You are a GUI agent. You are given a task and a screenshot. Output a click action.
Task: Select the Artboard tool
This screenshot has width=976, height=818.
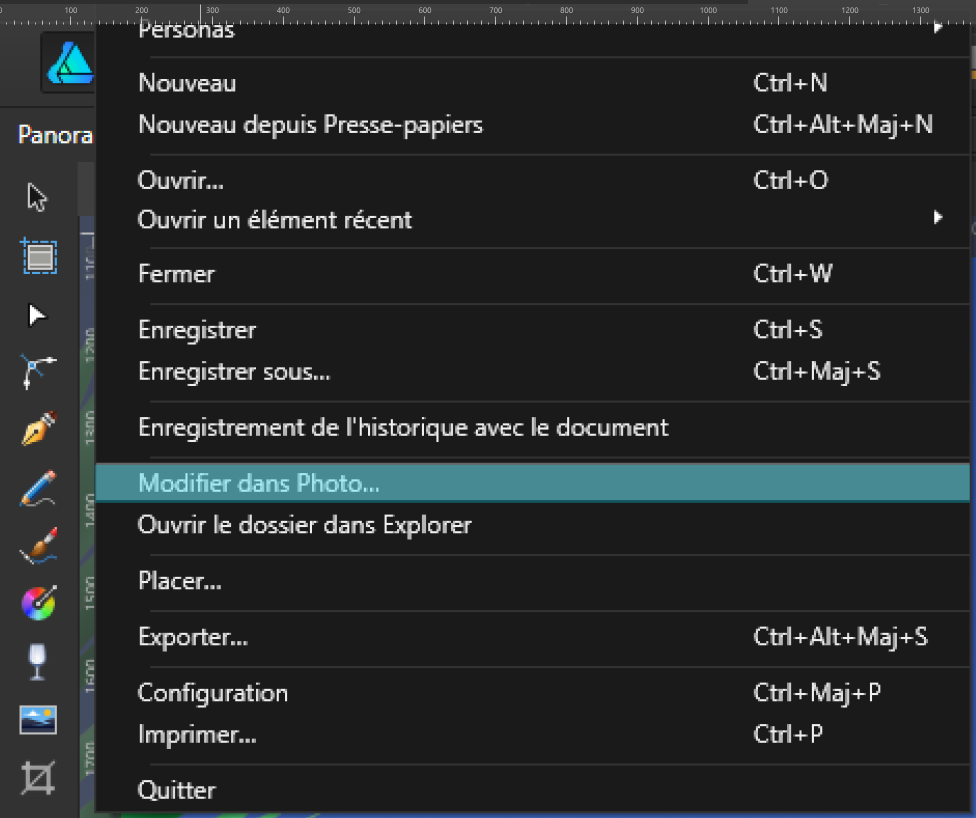(x=40, y=256)
